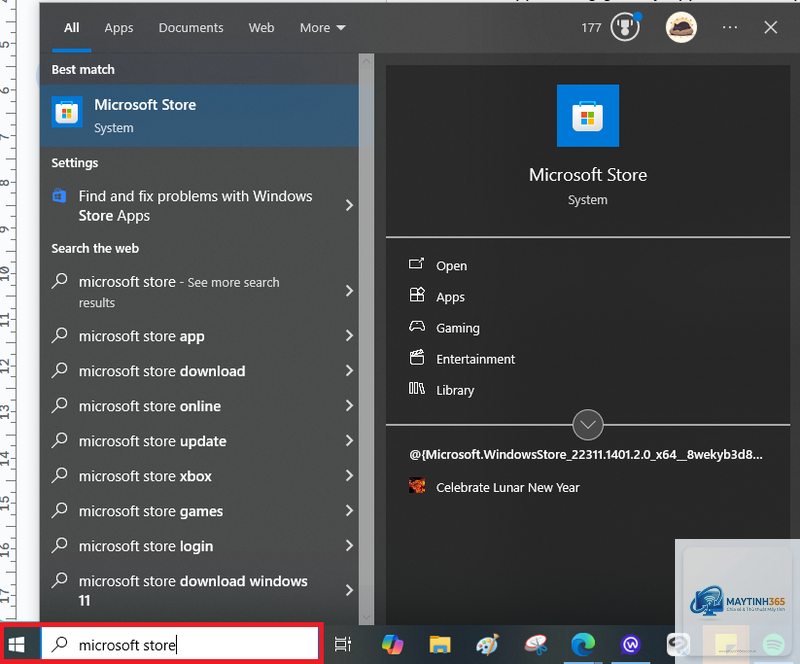800x664 pixels.
Task: Launch Microsoft Edge from the taskbar
Action: point(583,645)
